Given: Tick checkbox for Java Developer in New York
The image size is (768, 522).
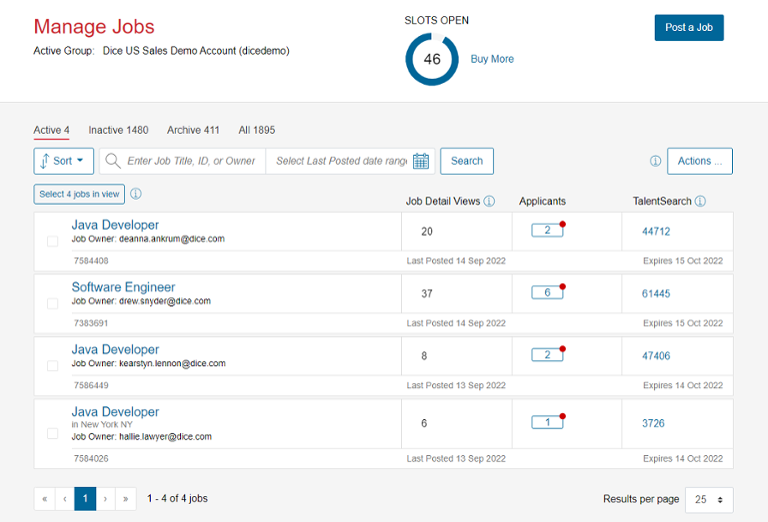Looking at the screenshot, I should click(53, 433).
